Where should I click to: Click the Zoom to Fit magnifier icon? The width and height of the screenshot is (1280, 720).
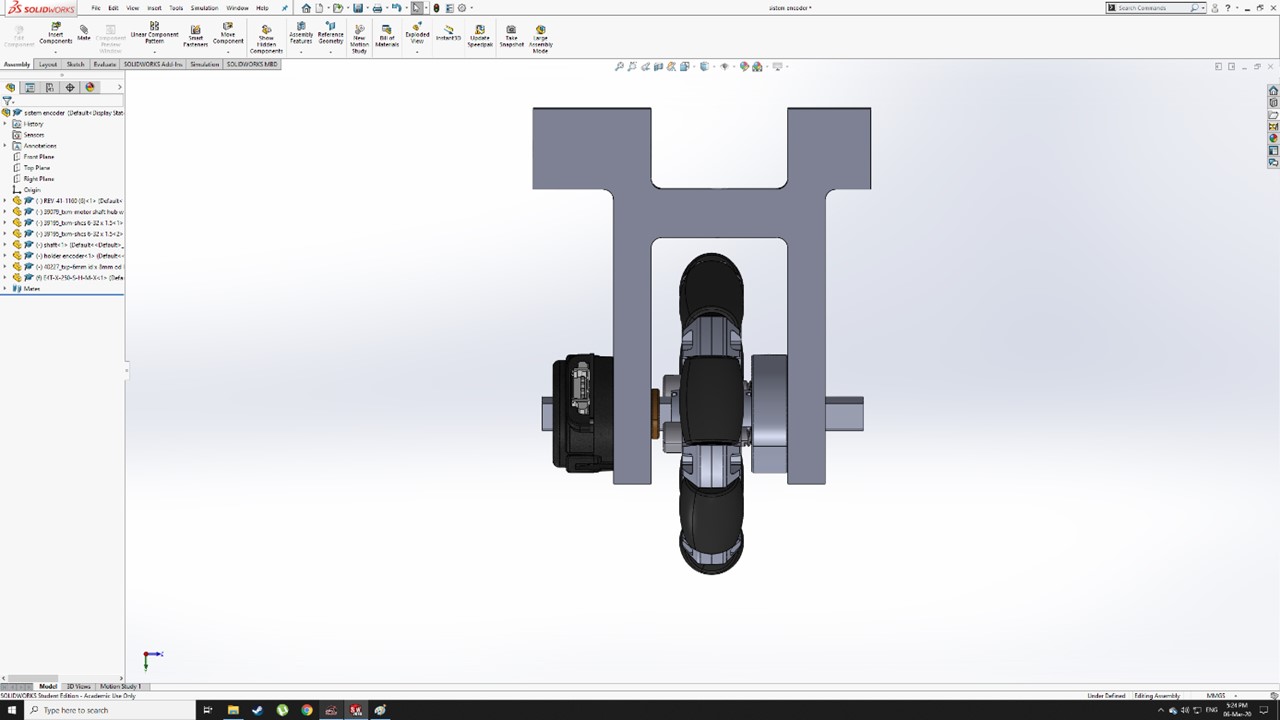point(620,67)
